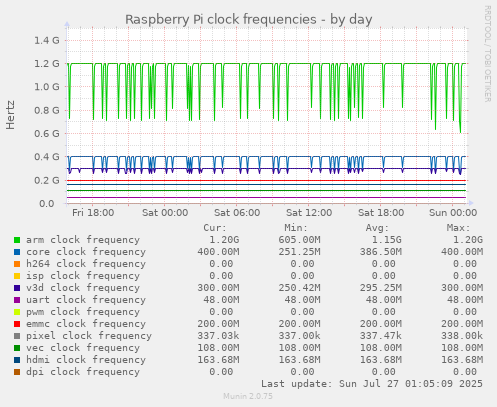This screenshot has width=497, height=407.
Task: Click the emmc clock current value 200.00M
Action: pos(218,324)
